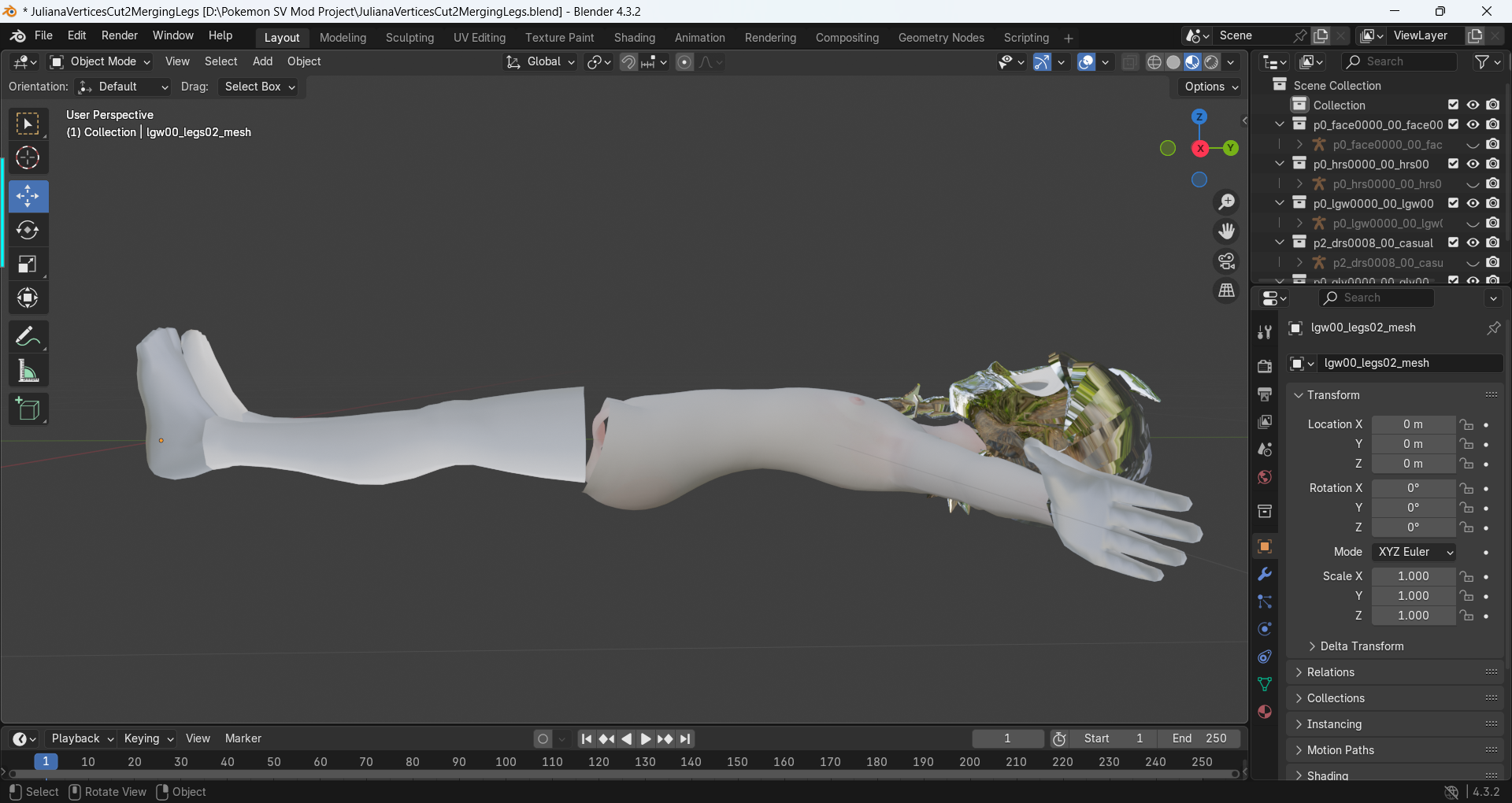Screen dimensions: 1512x803
Task: Play the animation forward
Action: coord(646,738)
